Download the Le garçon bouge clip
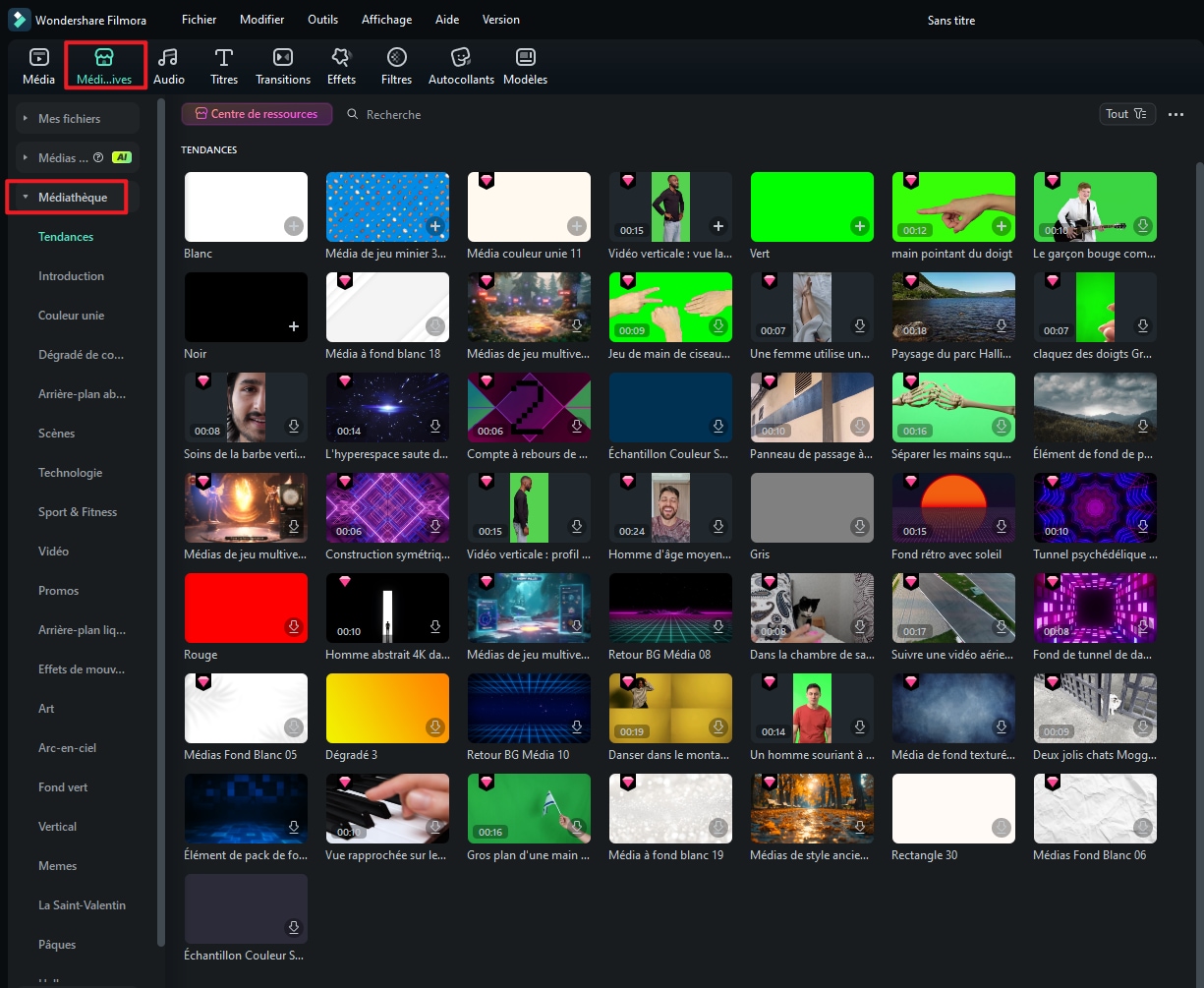The image size is (1204, 988). pos(1142,226)
